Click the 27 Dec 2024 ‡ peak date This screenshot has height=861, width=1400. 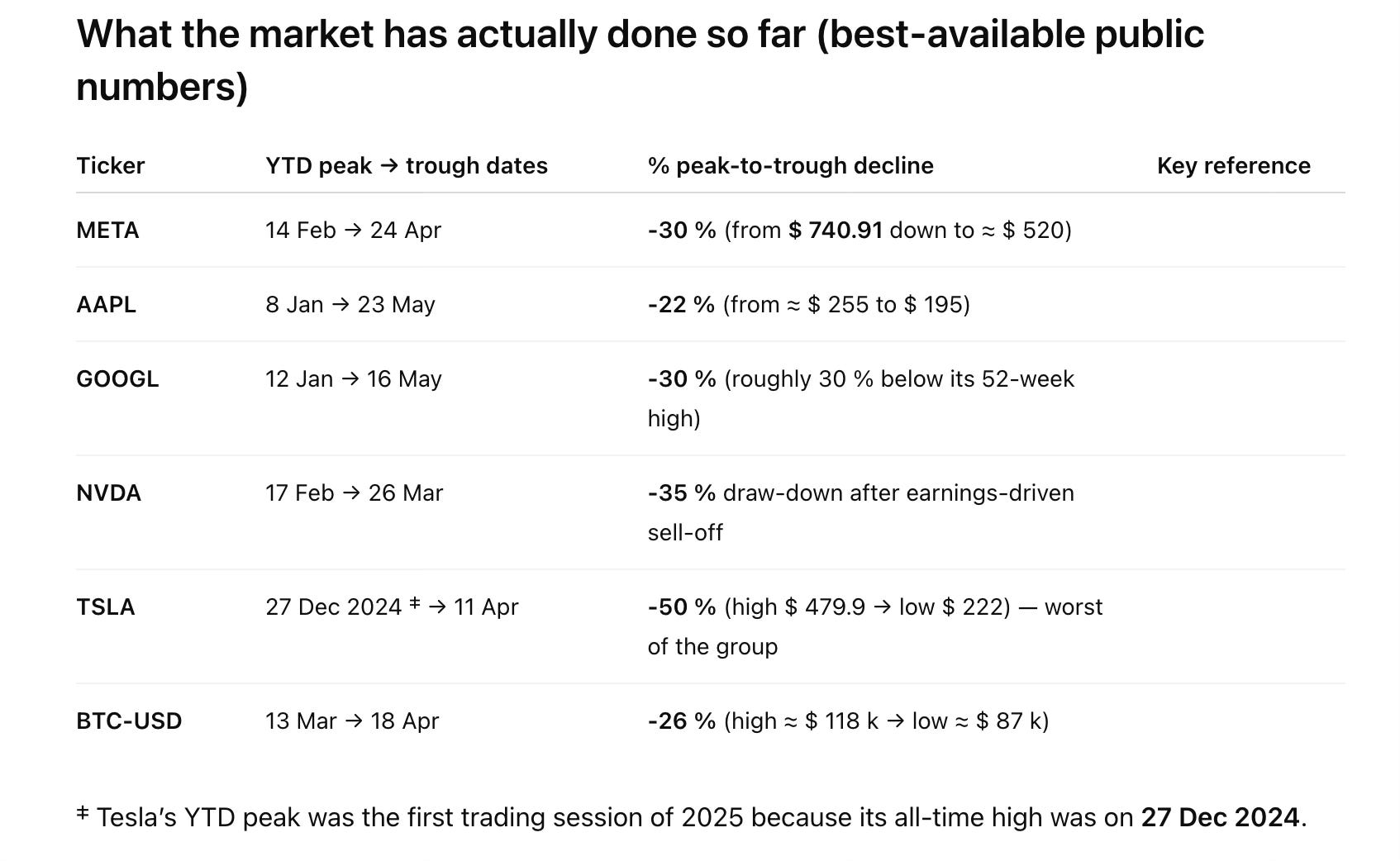343,607
